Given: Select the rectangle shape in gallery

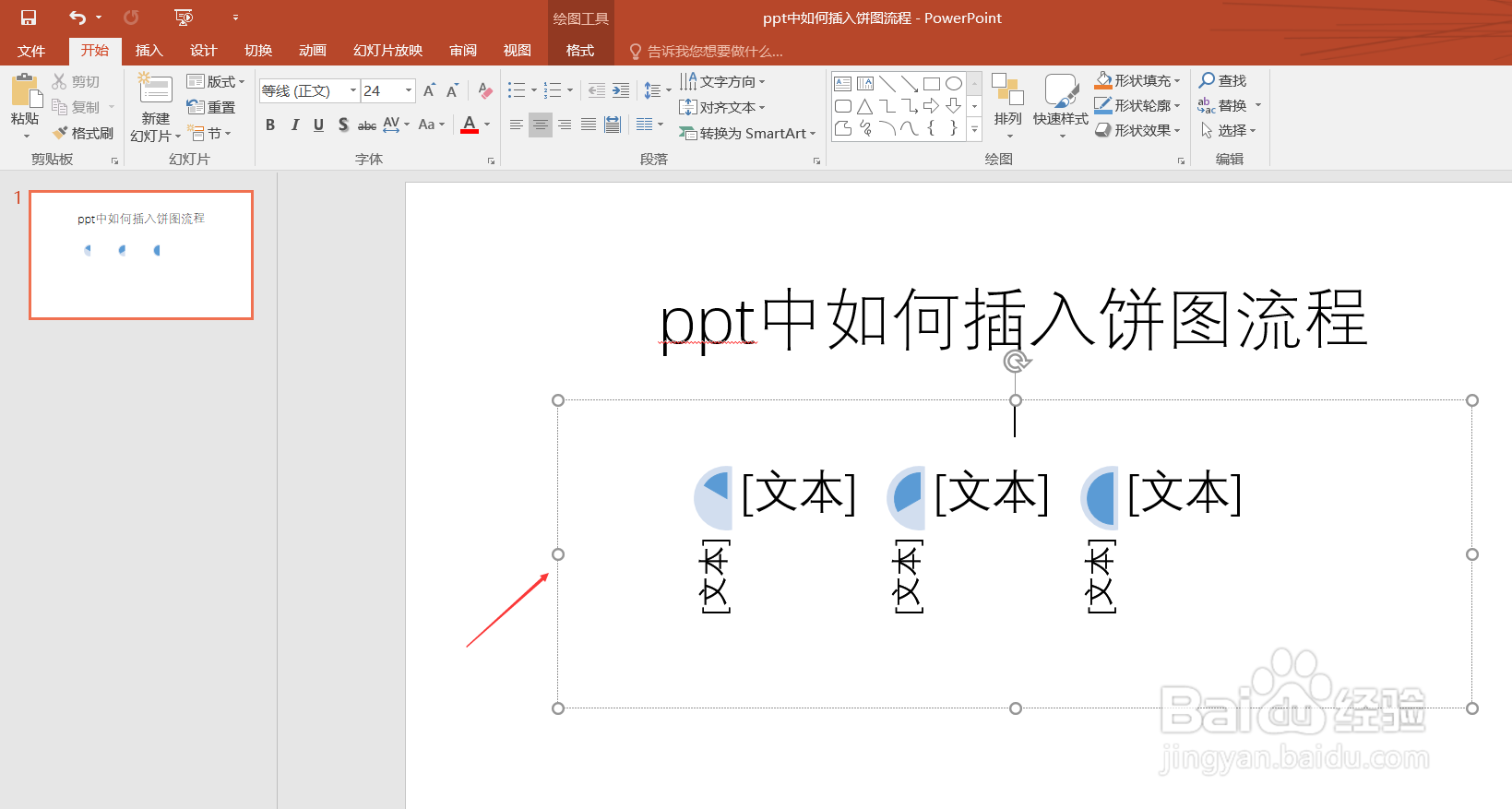Looking at the screenshot, I should [x=932, y=84].
